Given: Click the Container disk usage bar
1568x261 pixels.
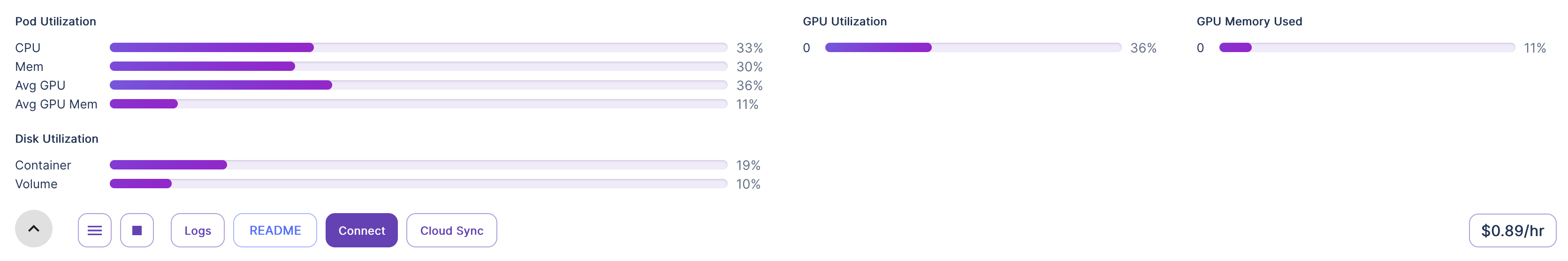Looking at the screenshot, I should (418, 165).
